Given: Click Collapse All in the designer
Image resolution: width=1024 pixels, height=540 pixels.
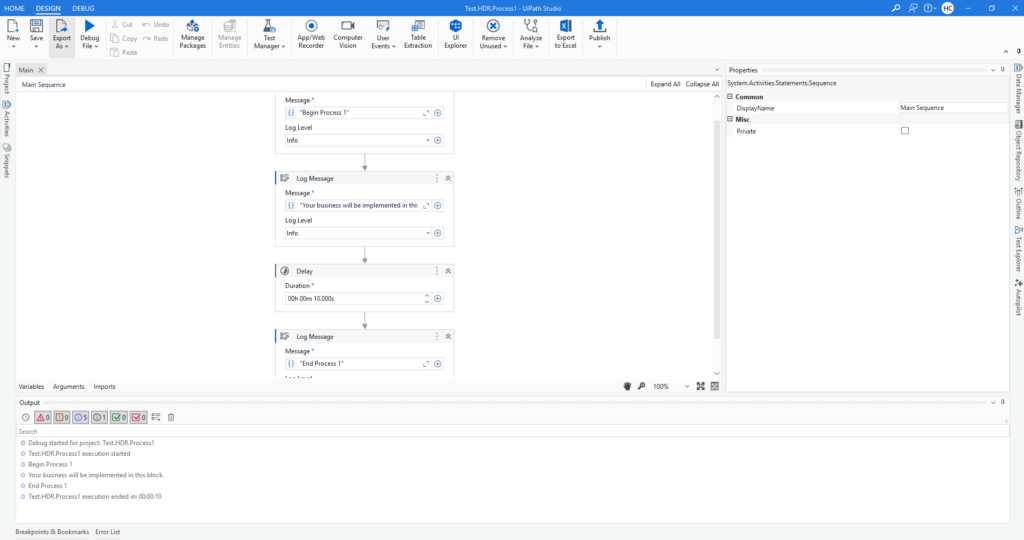Looking at the screenshot, I should tap(702, 84).
